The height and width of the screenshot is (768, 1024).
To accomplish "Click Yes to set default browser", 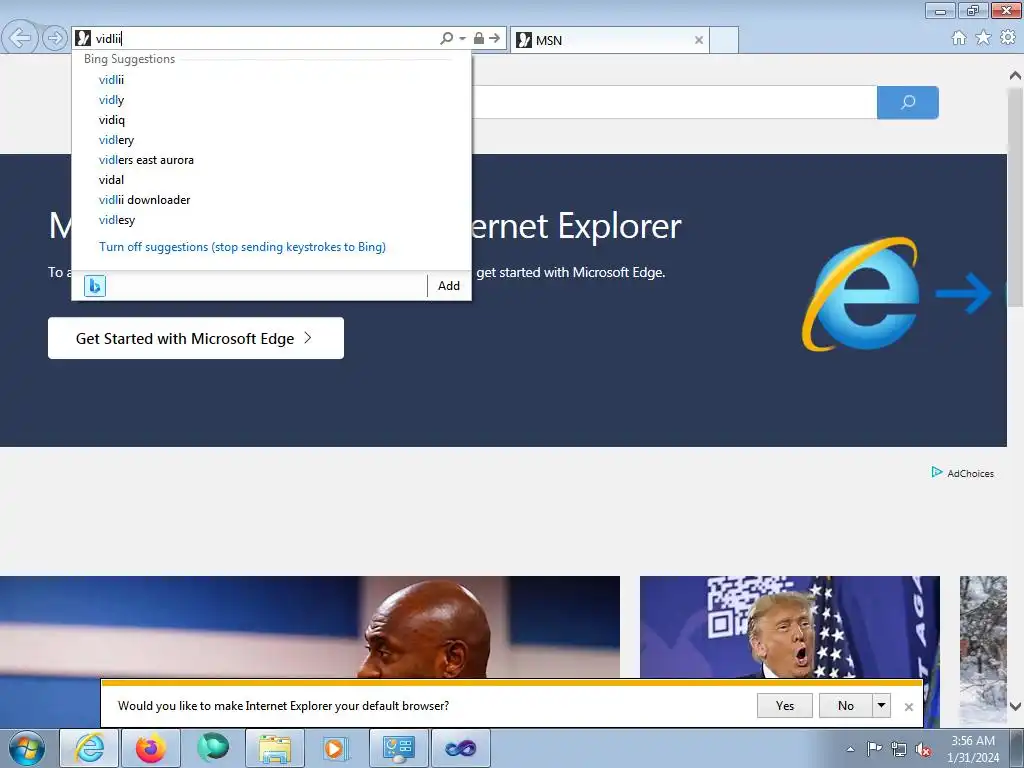I will tap(785, 706).
